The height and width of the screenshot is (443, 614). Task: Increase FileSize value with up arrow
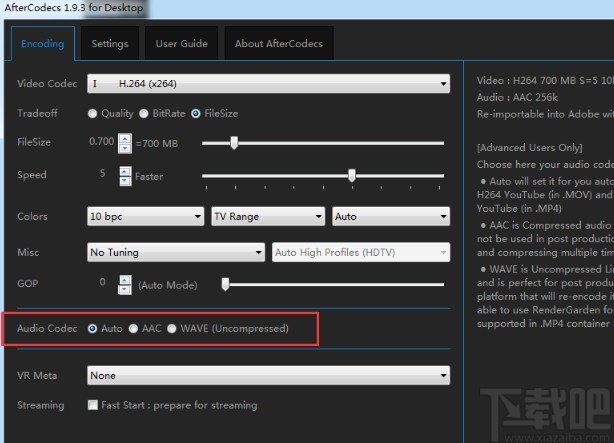[x=125, y=139]
